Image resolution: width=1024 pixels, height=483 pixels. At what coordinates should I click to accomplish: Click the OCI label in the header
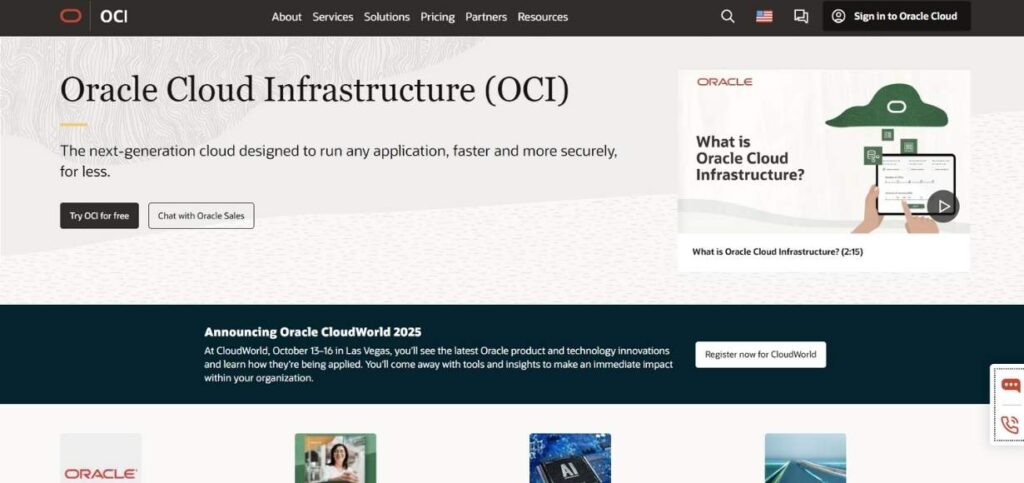click(x=114, y=16)
